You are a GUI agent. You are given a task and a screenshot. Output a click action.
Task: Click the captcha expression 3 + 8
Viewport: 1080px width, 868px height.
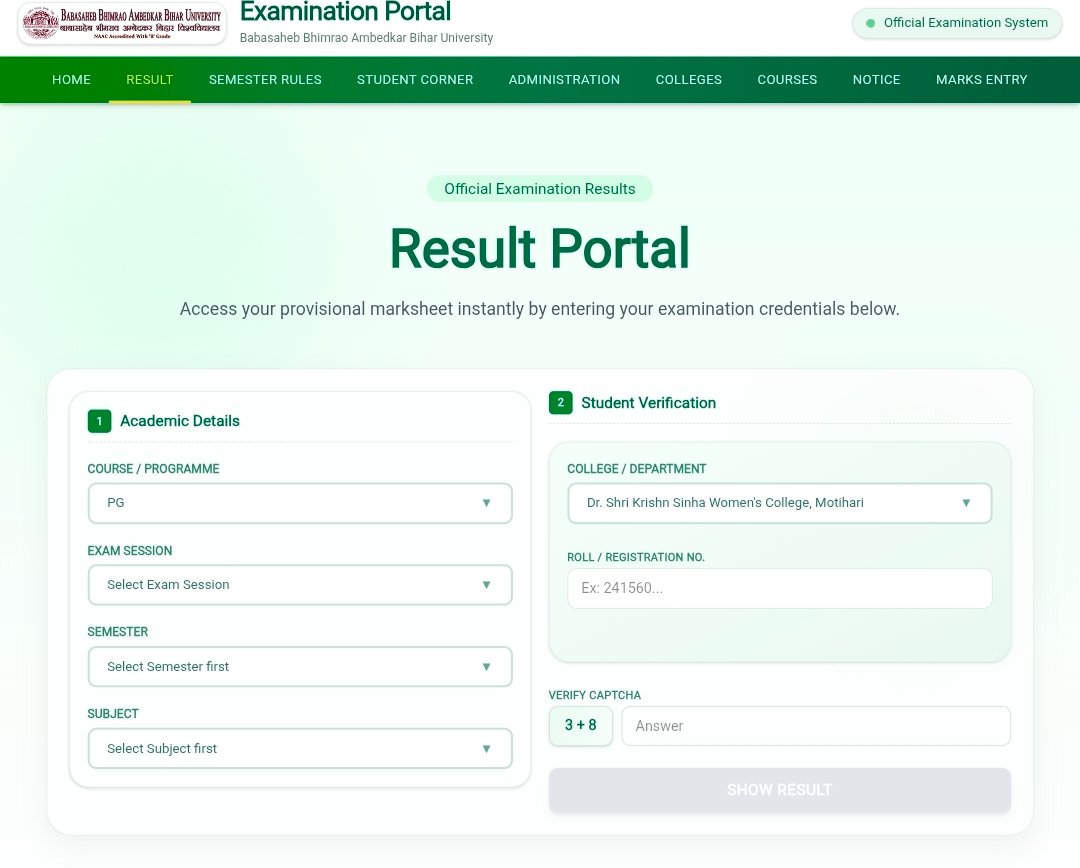point(581,725)
